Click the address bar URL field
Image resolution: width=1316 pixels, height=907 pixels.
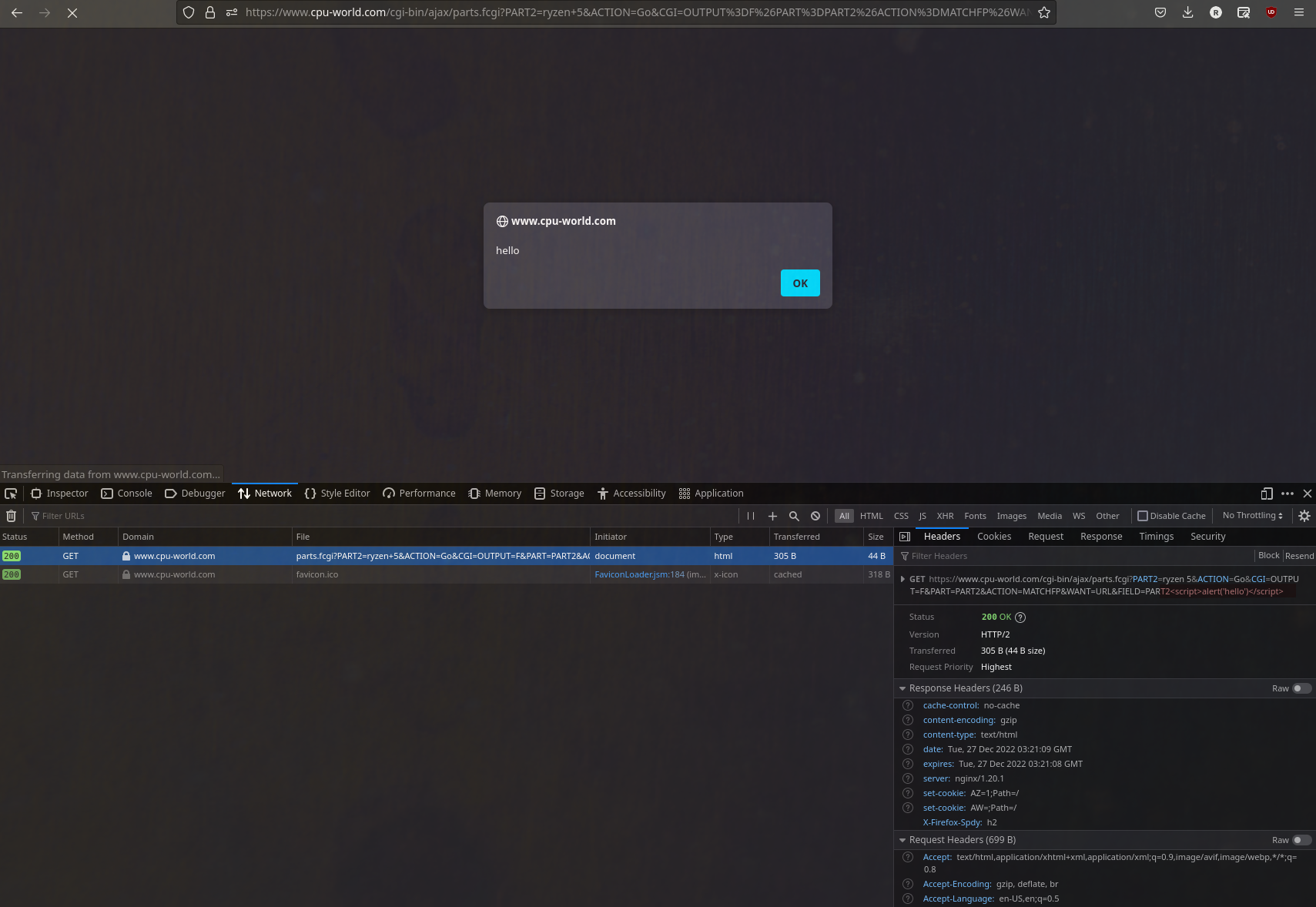pyautogui.click(x=637, y=12)
